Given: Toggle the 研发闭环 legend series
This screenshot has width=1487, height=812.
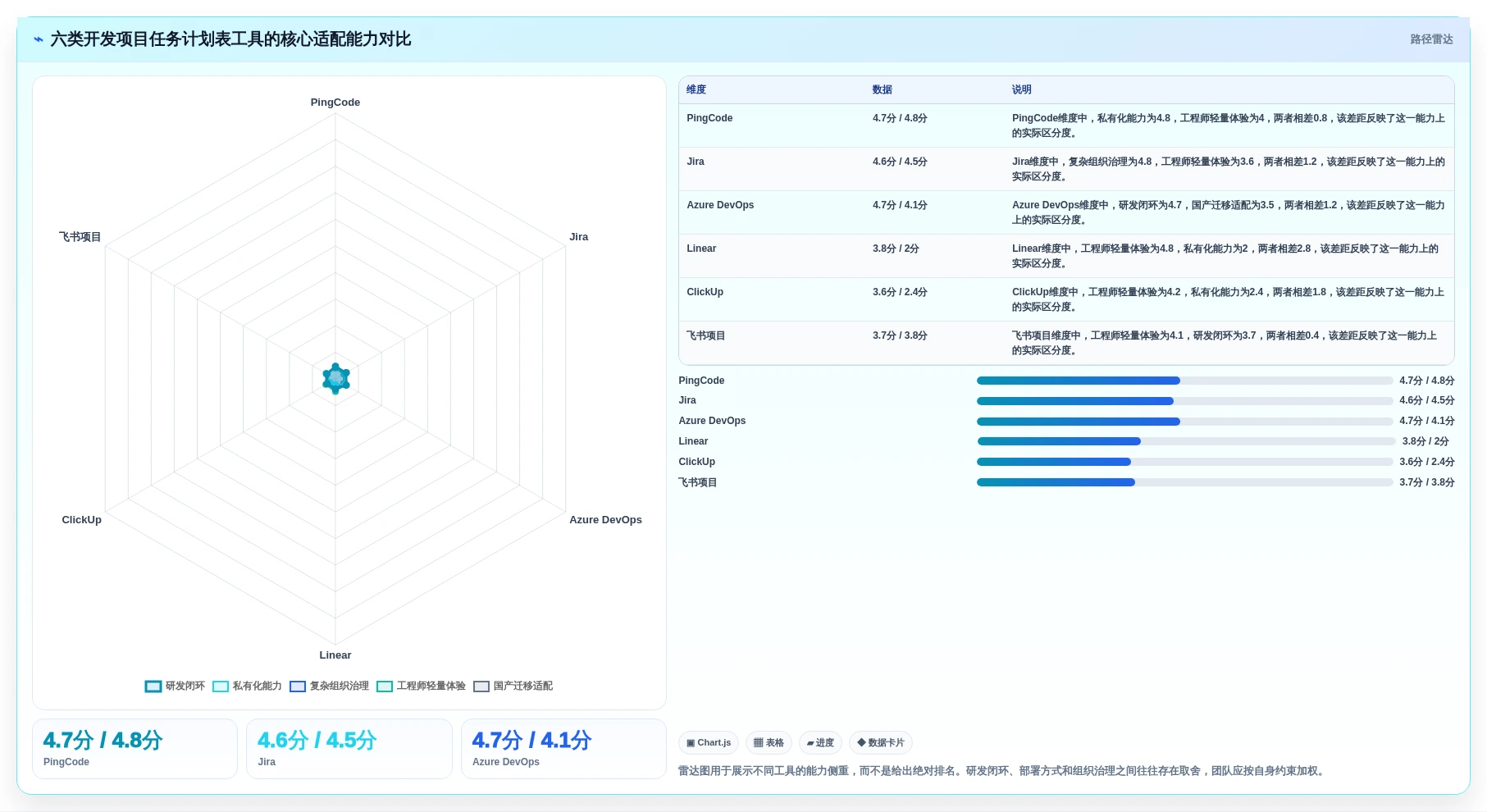Looking at the screenshot, I should tap(175, 686).
